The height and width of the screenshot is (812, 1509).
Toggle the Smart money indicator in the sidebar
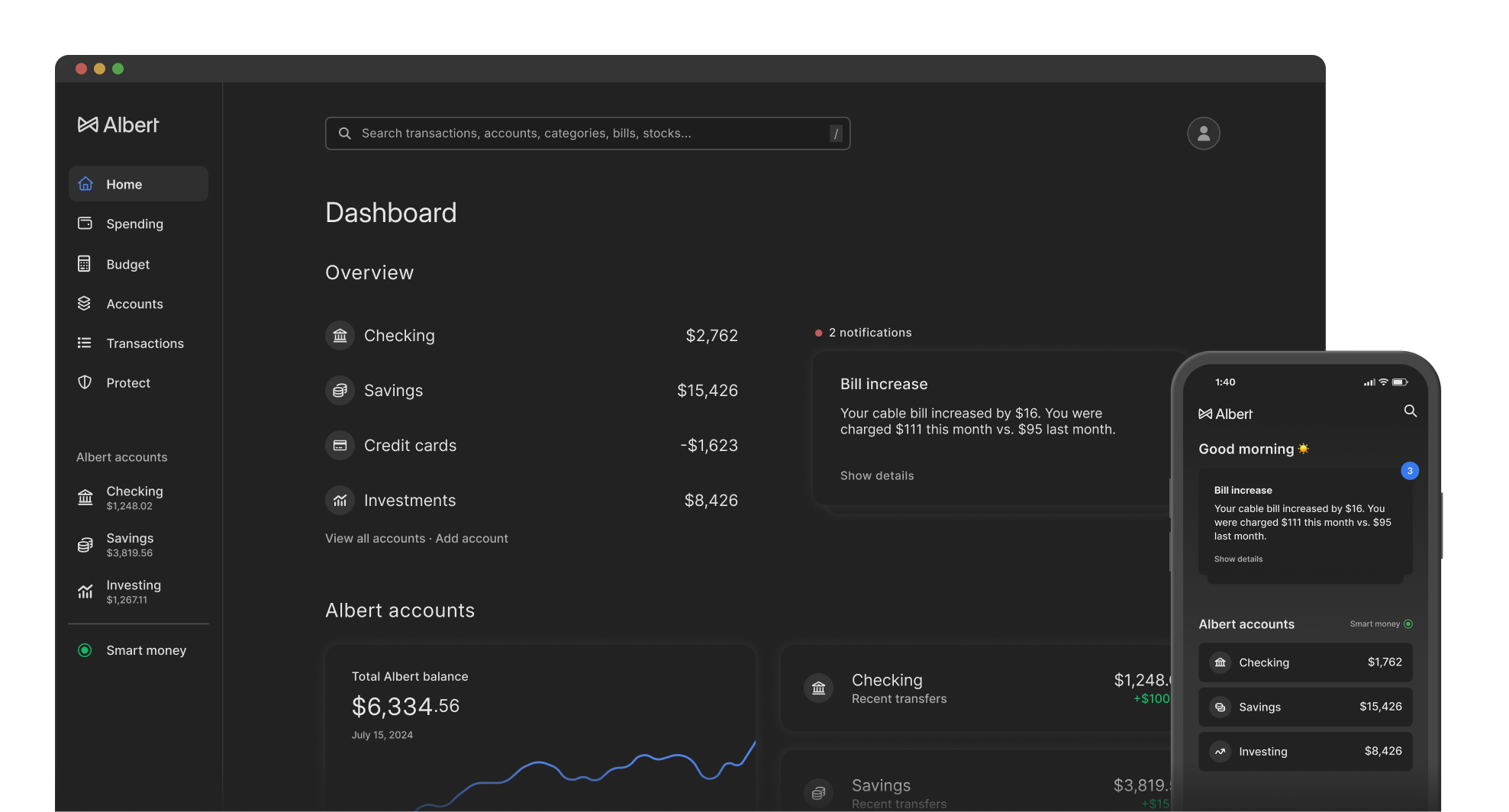tap(85, 650)
